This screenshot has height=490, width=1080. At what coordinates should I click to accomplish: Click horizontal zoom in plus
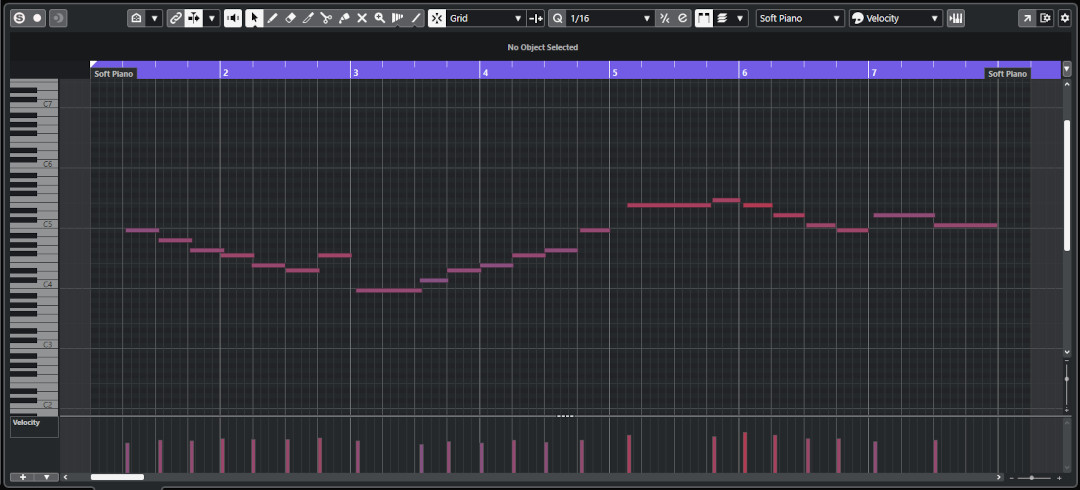(x=1059, y=478)
